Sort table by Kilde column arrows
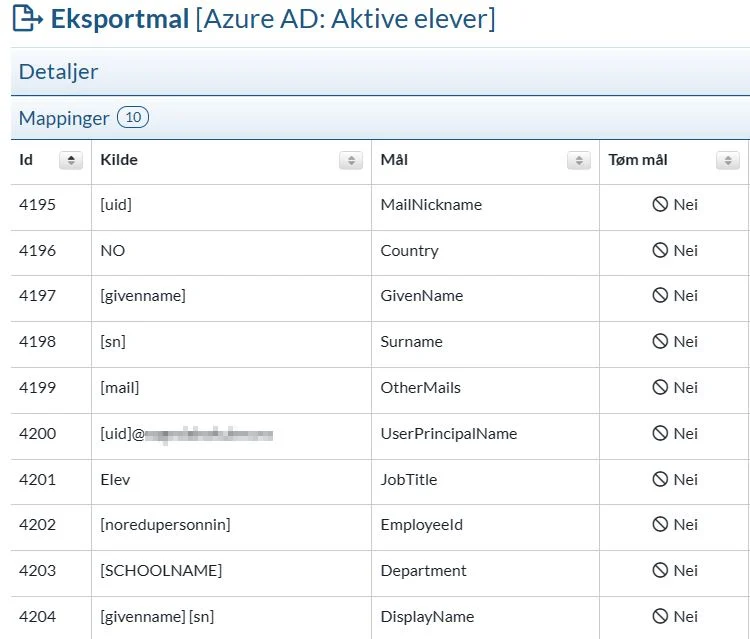The height and width of the screenshot is (639, 750). click(x=350, y=161)
